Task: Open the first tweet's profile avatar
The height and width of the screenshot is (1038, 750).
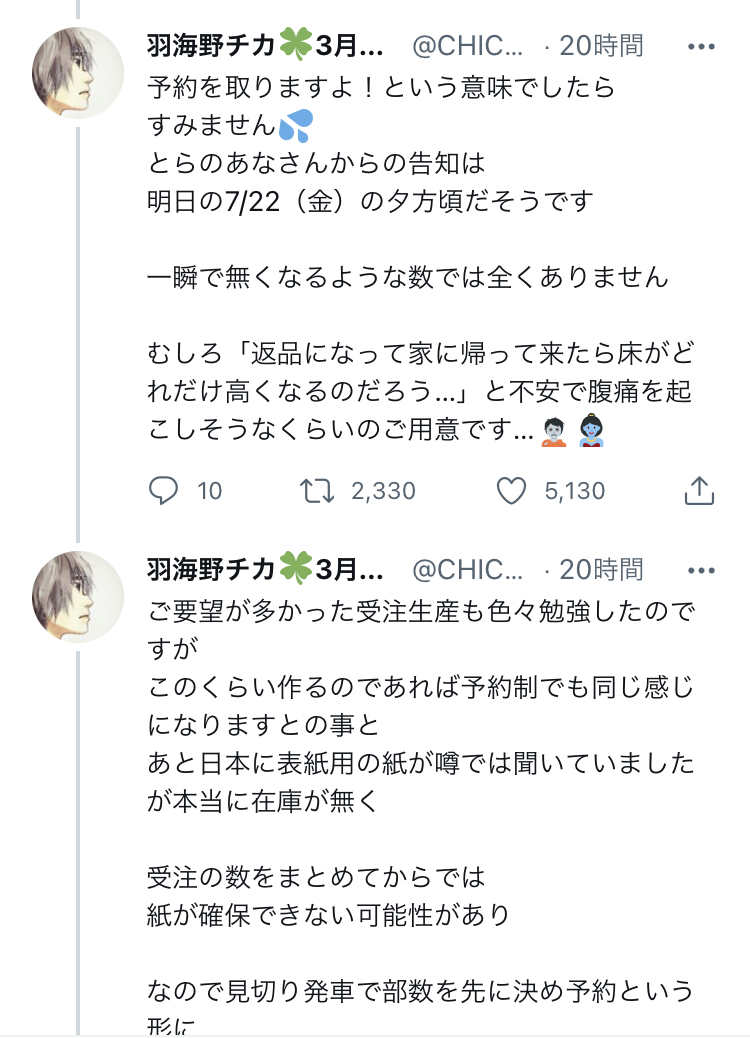Action: tap(79, 72)
